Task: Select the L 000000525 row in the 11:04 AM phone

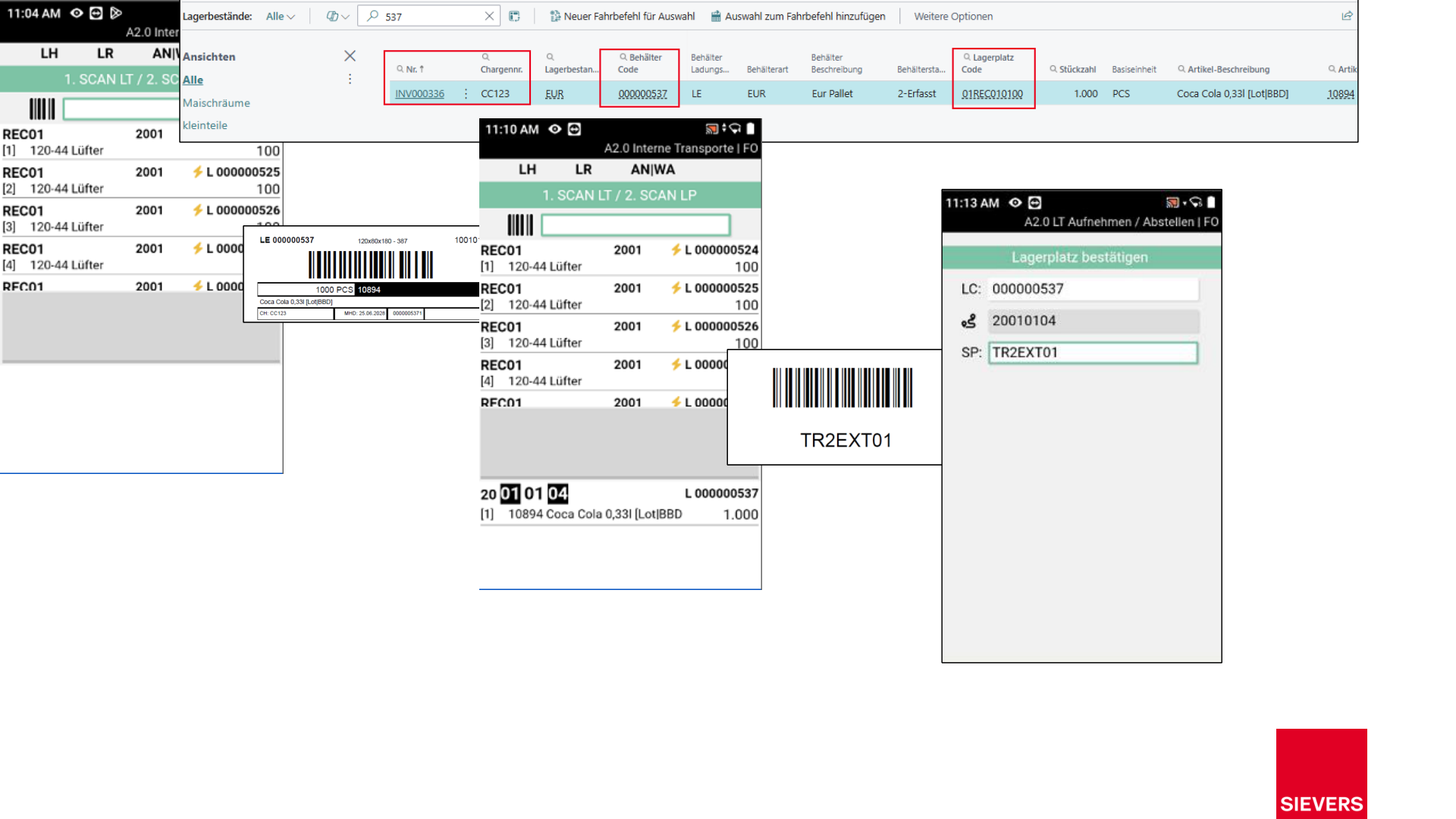Action: (x=141, y=180)
